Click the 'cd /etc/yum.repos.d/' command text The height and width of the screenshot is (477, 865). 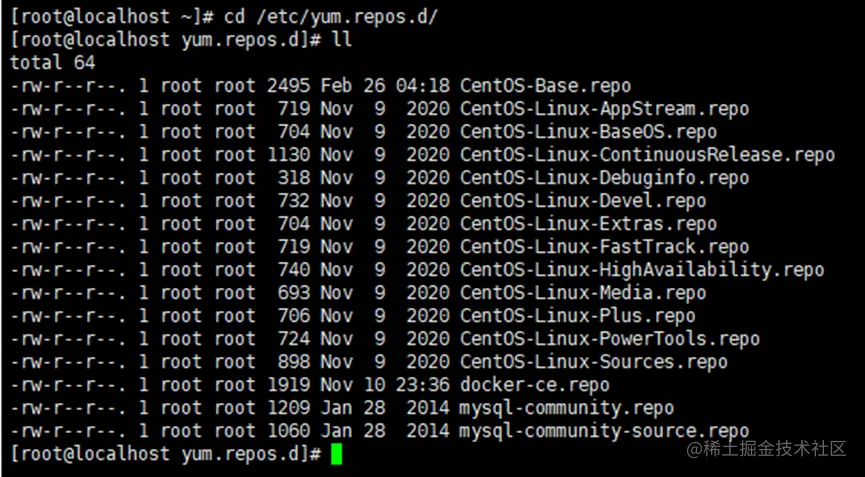pyautogui.click(x=331, y=18)
